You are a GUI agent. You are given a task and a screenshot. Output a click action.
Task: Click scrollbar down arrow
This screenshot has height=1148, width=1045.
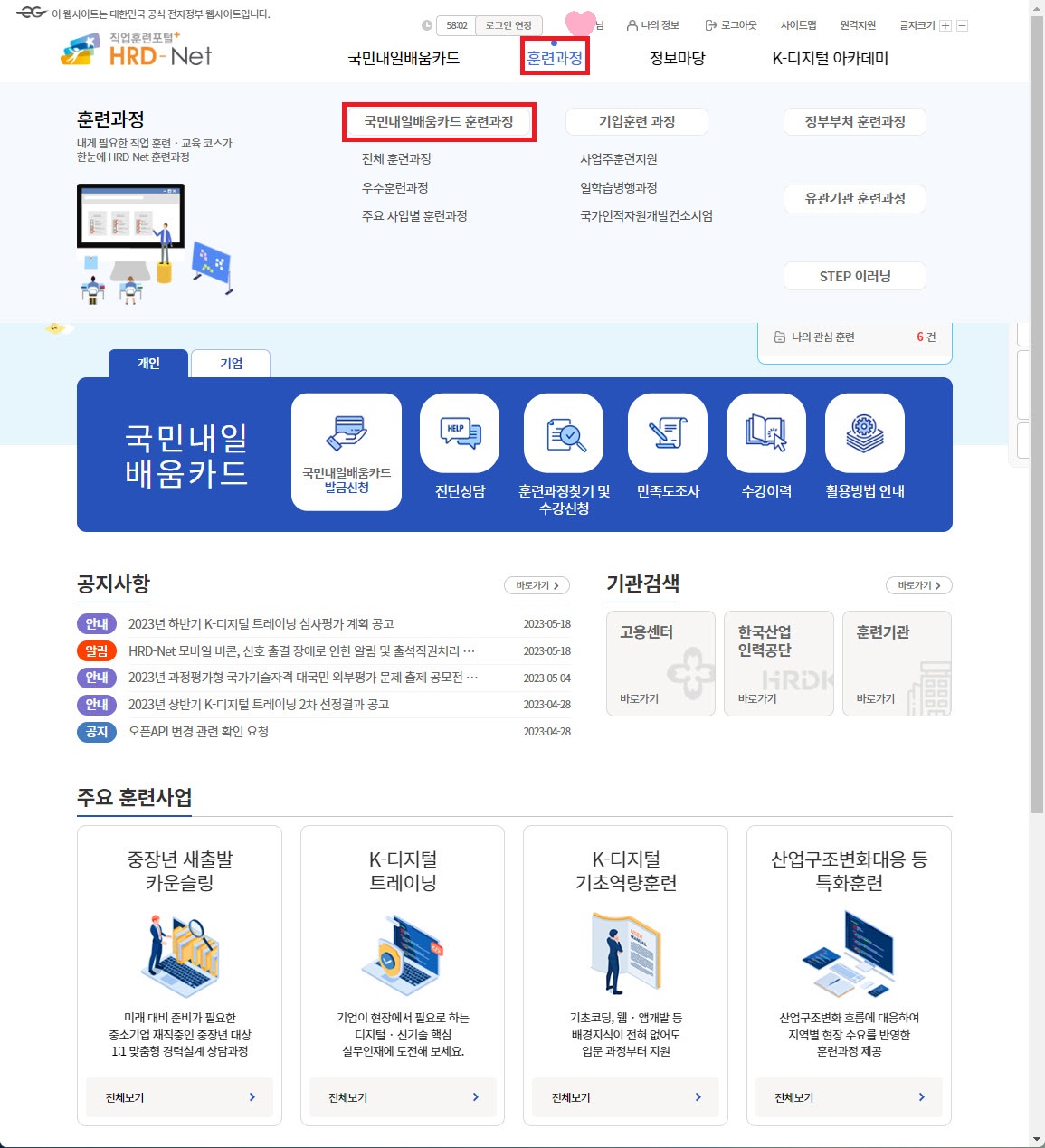(1037, 1140)
